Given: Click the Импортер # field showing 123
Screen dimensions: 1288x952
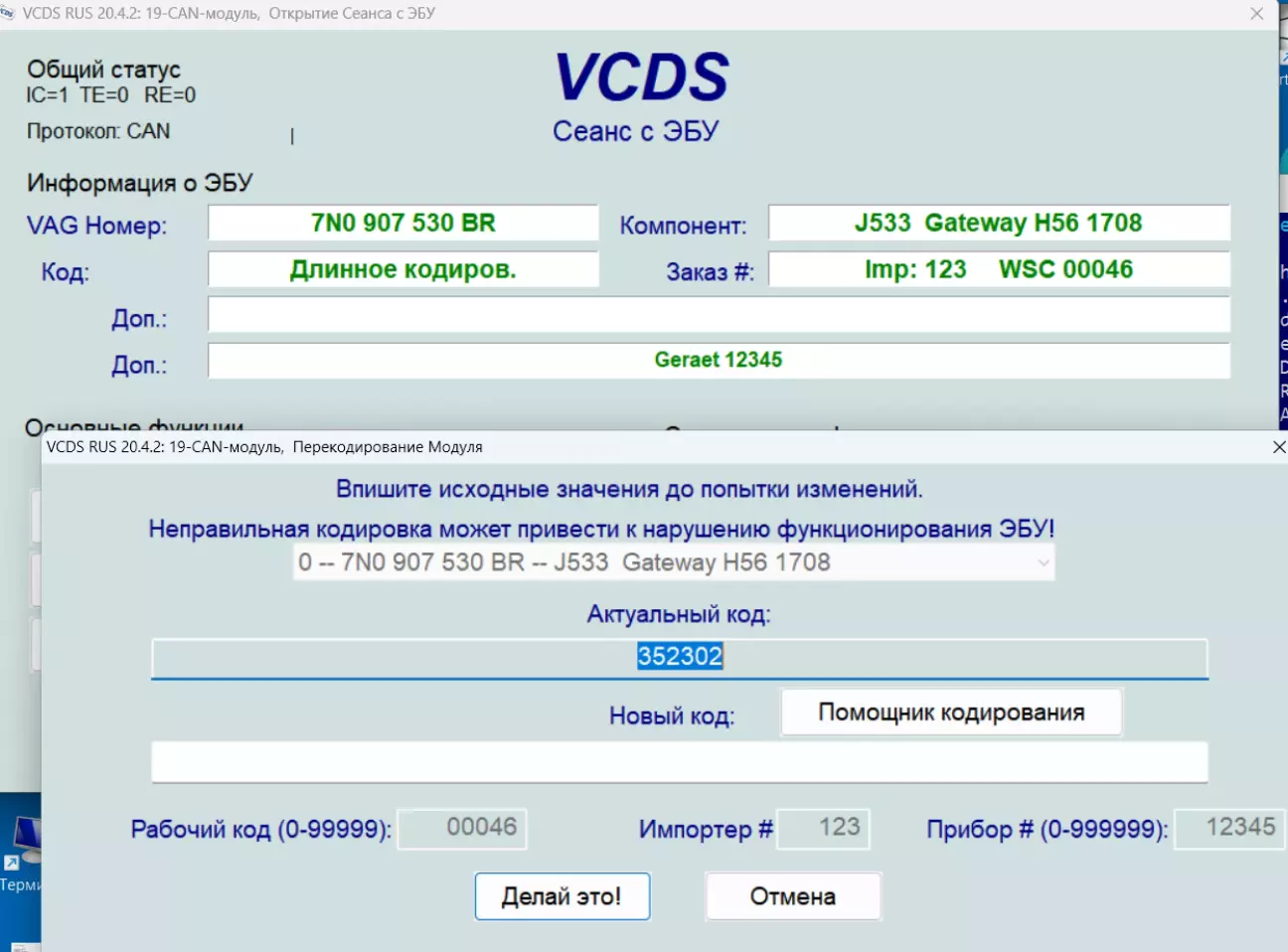Looking at the screenshot, I should (x=823, y=828).
